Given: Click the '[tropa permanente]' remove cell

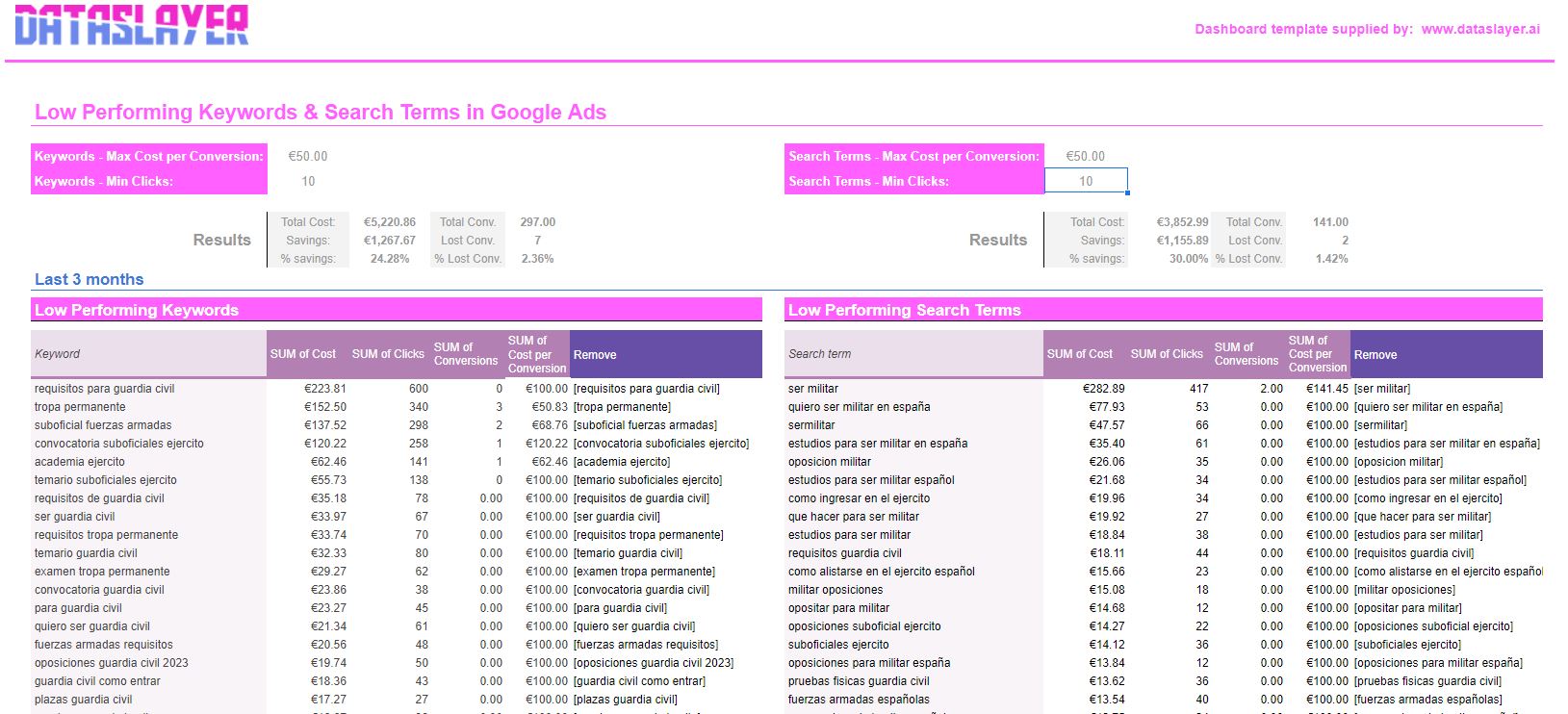Looking at the screenshot, I should (x=622, y=407).
